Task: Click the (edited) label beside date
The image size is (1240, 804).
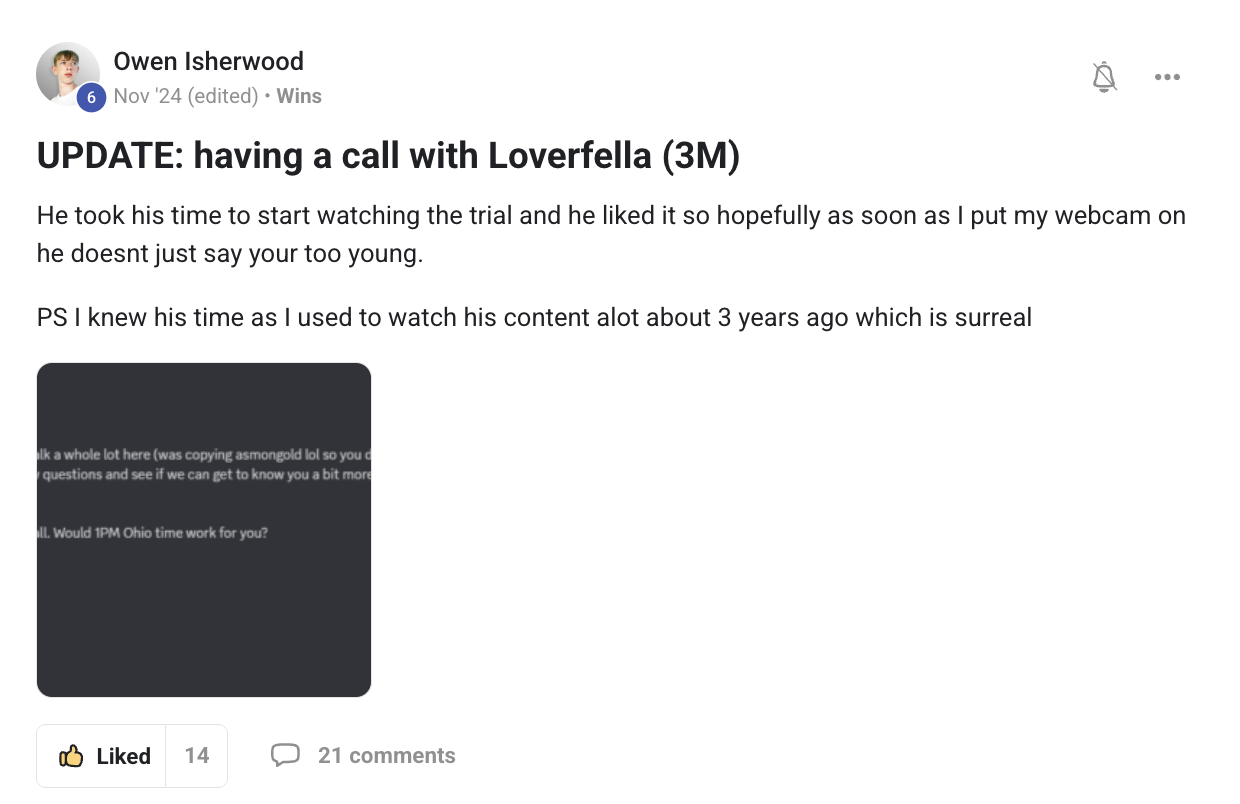Action: point(221,96)
